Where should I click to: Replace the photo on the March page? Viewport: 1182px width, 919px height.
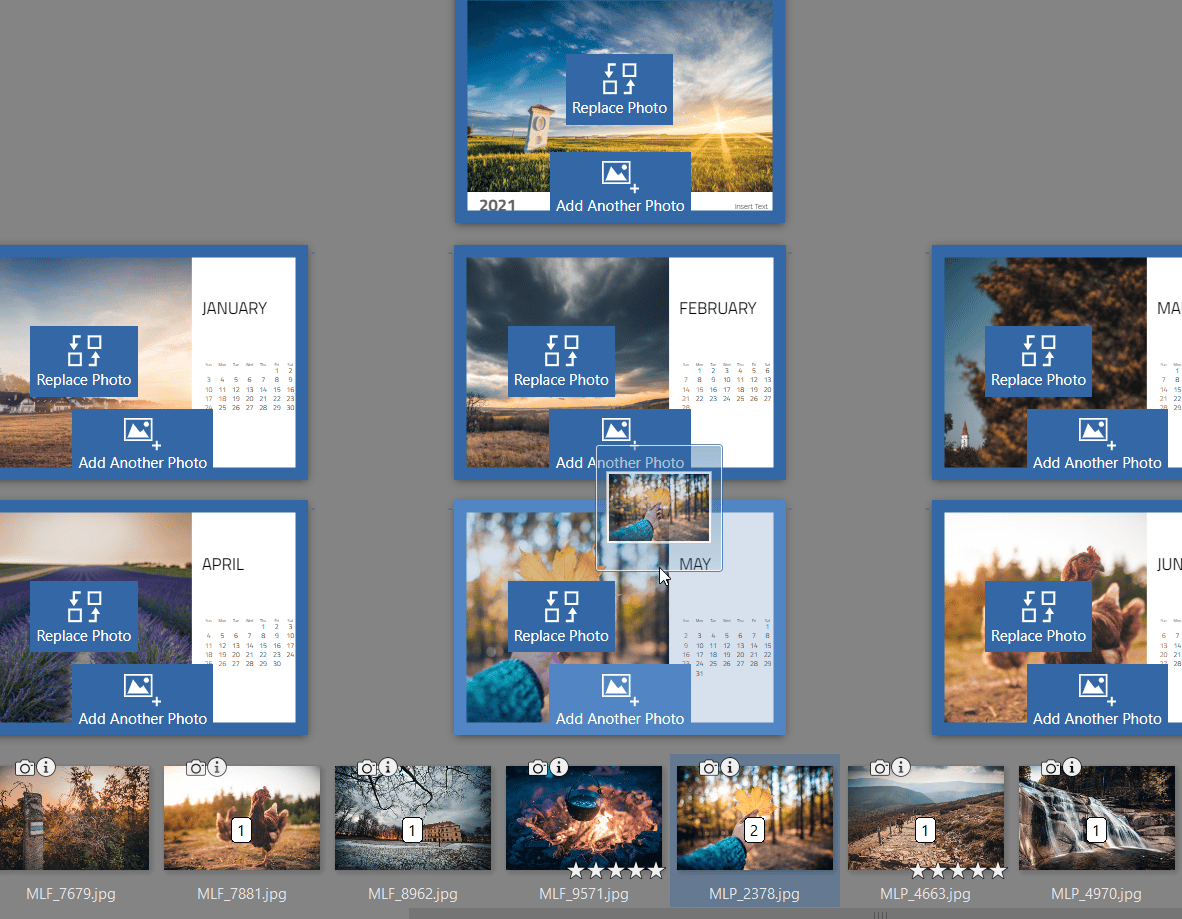[x=1038, y=361]
